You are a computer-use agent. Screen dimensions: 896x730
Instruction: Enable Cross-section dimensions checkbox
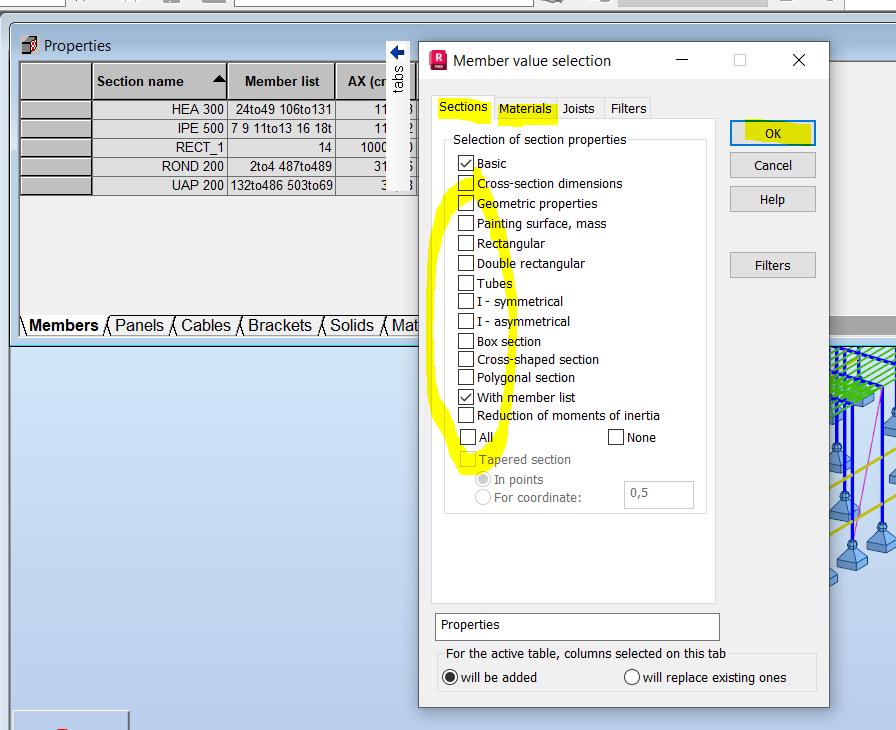tap(466, 183)
